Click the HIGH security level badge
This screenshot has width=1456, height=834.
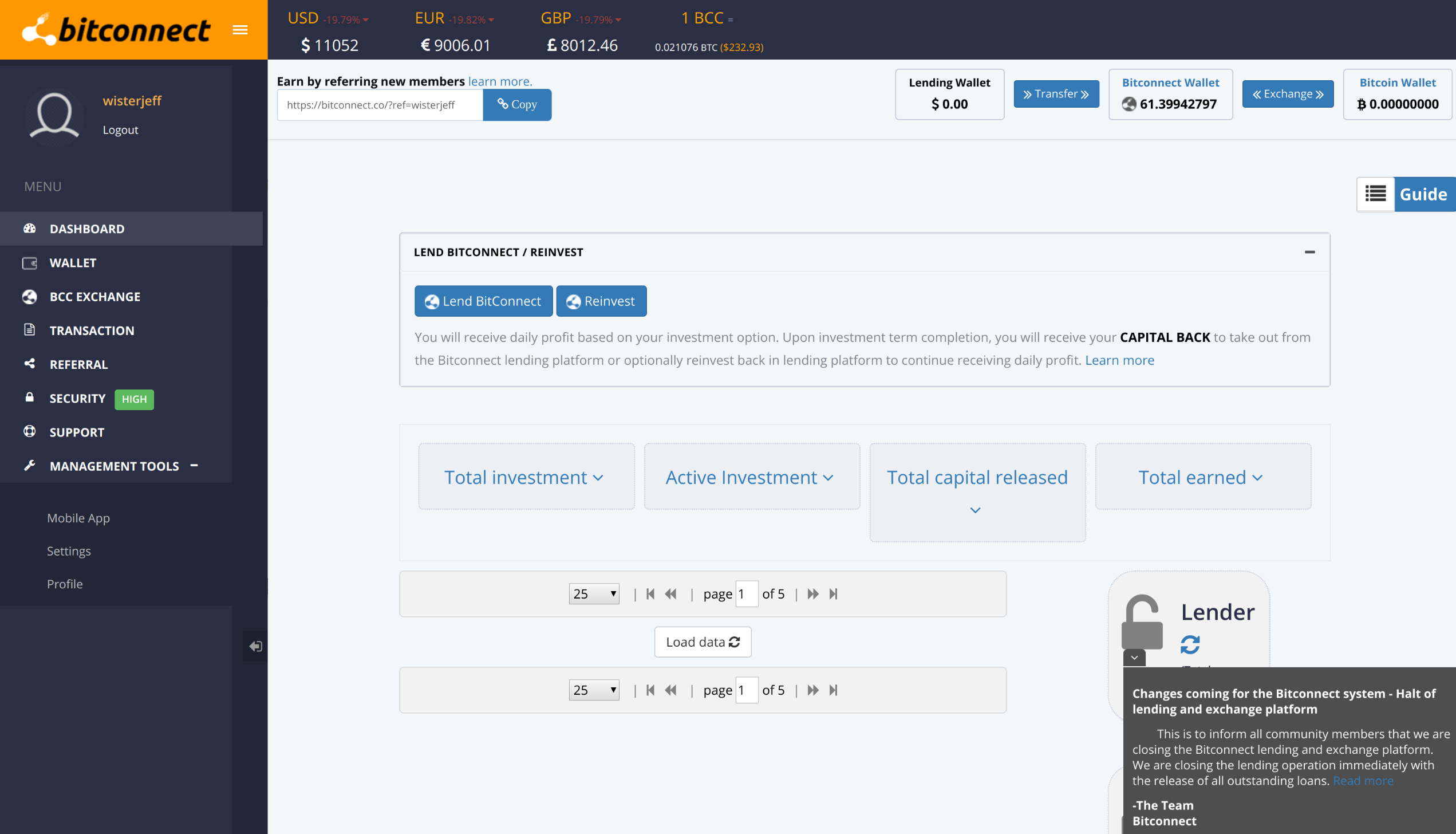[x=134, y=399]
